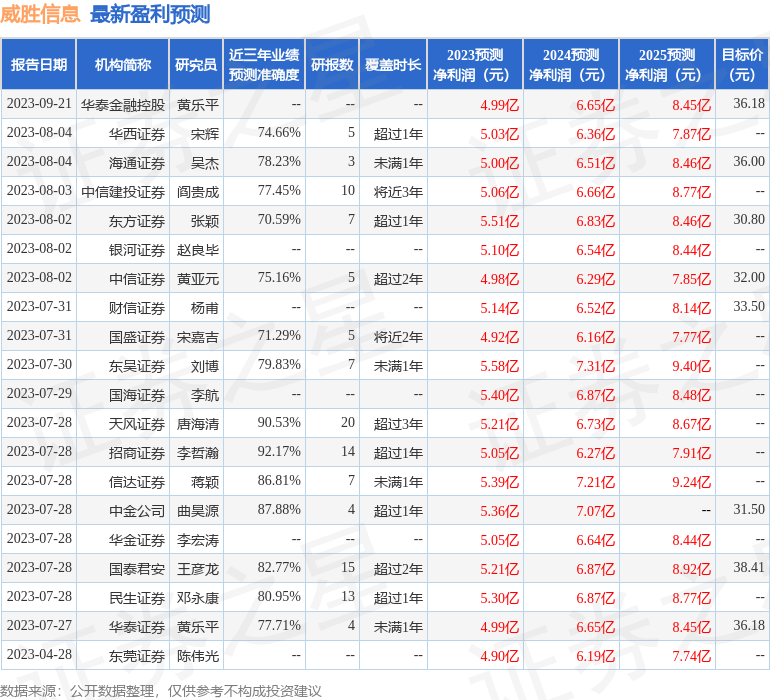Select institution 招商证券
This screenshot has height=700, width=770.
[137, 452]
